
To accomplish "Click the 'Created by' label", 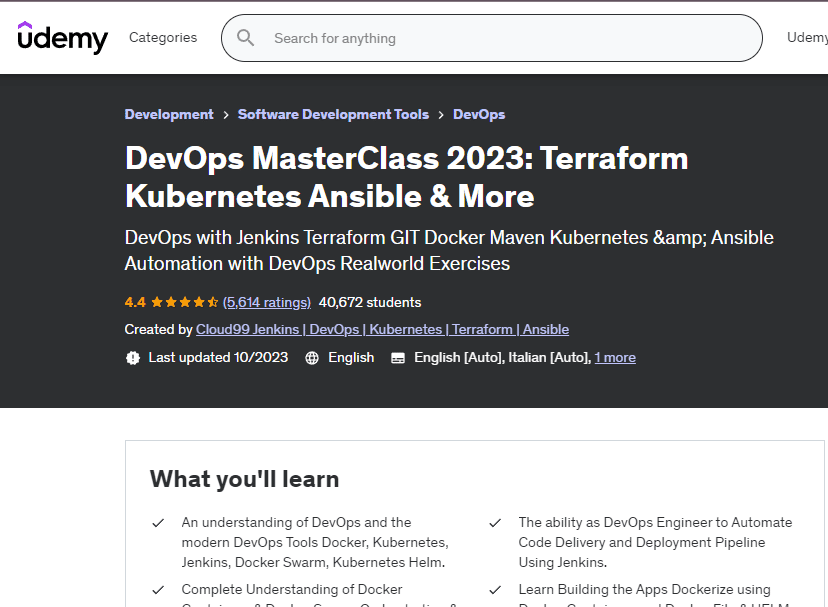I will pos(158,329).
